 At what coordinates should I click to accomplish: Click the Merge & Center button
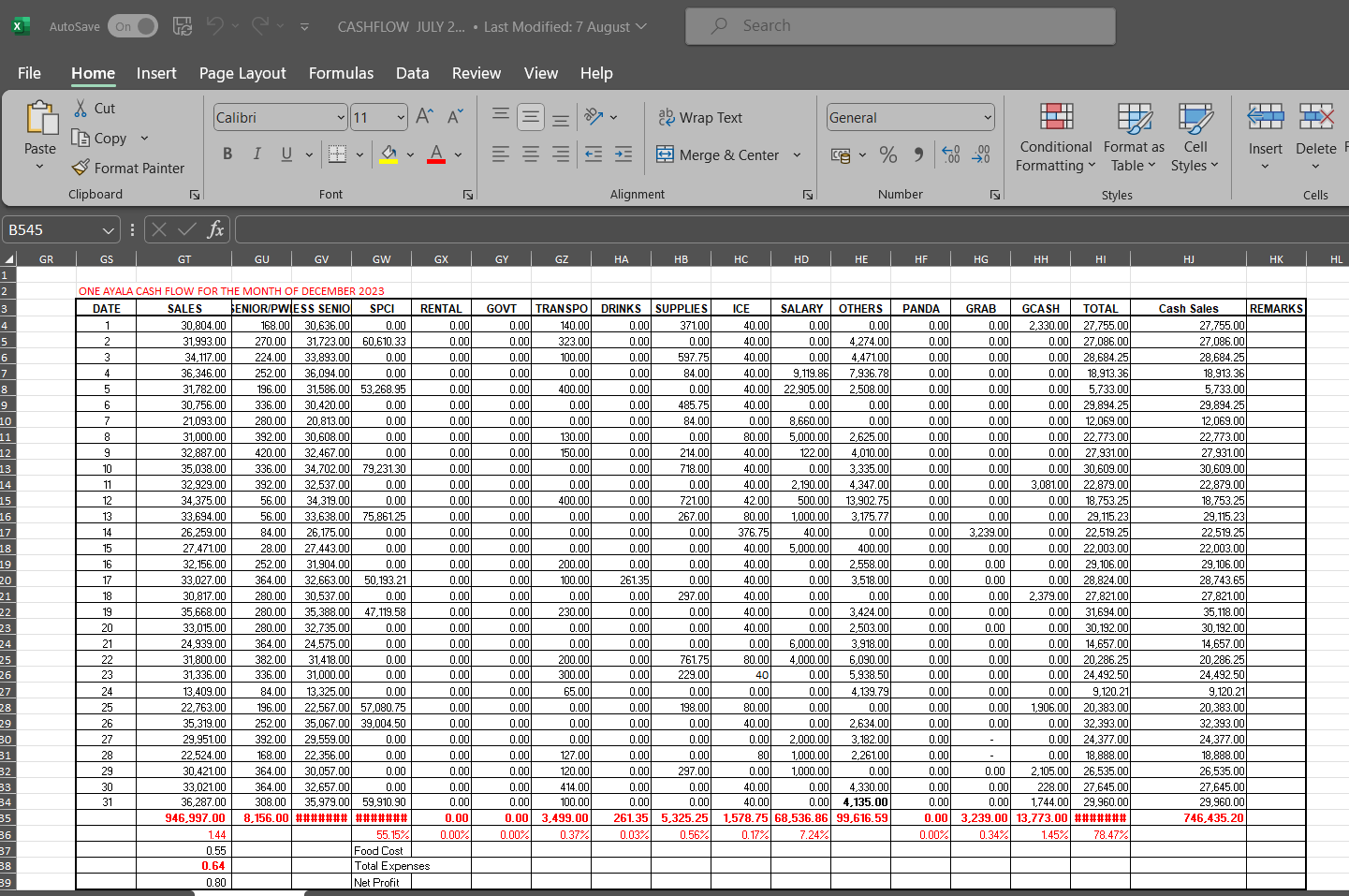718,154
